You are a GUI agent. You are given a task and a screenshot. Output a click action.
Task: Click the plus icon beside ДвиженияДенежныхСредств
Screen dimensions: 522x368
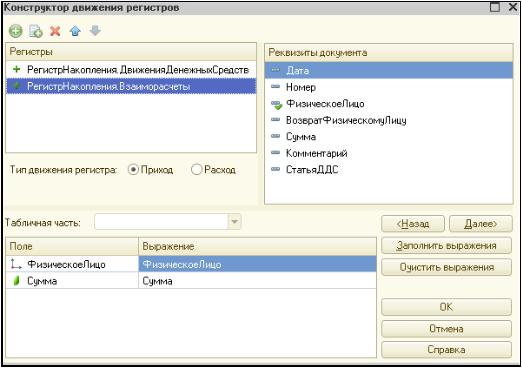(x=16, y=69)
